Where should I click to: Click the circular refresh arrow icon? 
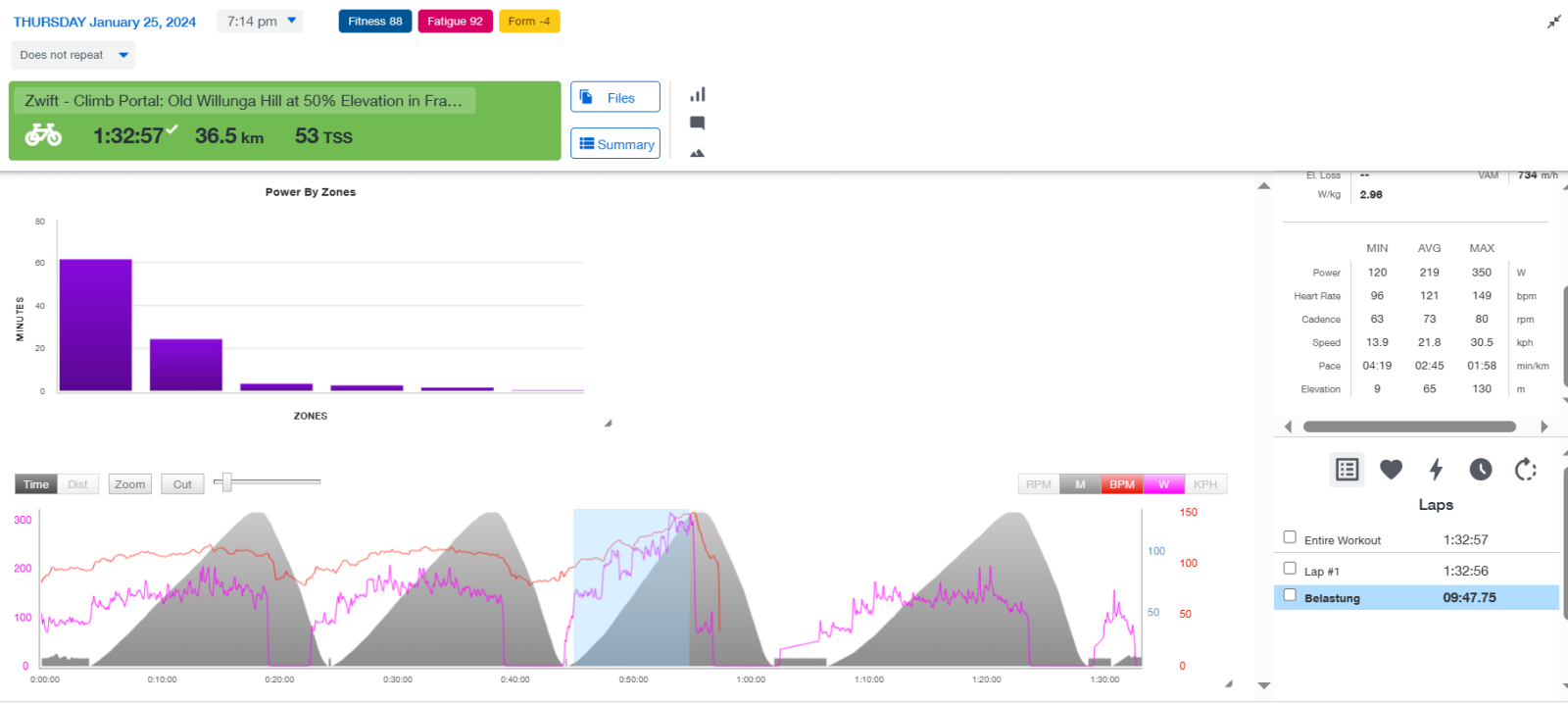[x=1525, y=470]
